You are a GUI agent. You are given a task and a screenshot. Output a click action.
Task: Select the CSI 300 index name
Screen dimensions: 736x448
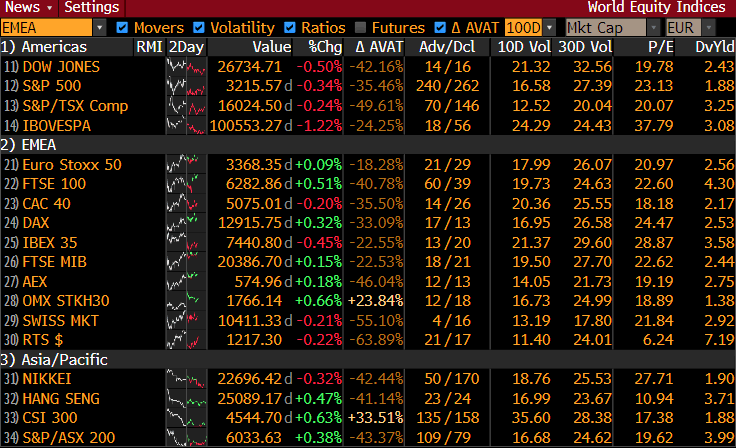point(50,417)
